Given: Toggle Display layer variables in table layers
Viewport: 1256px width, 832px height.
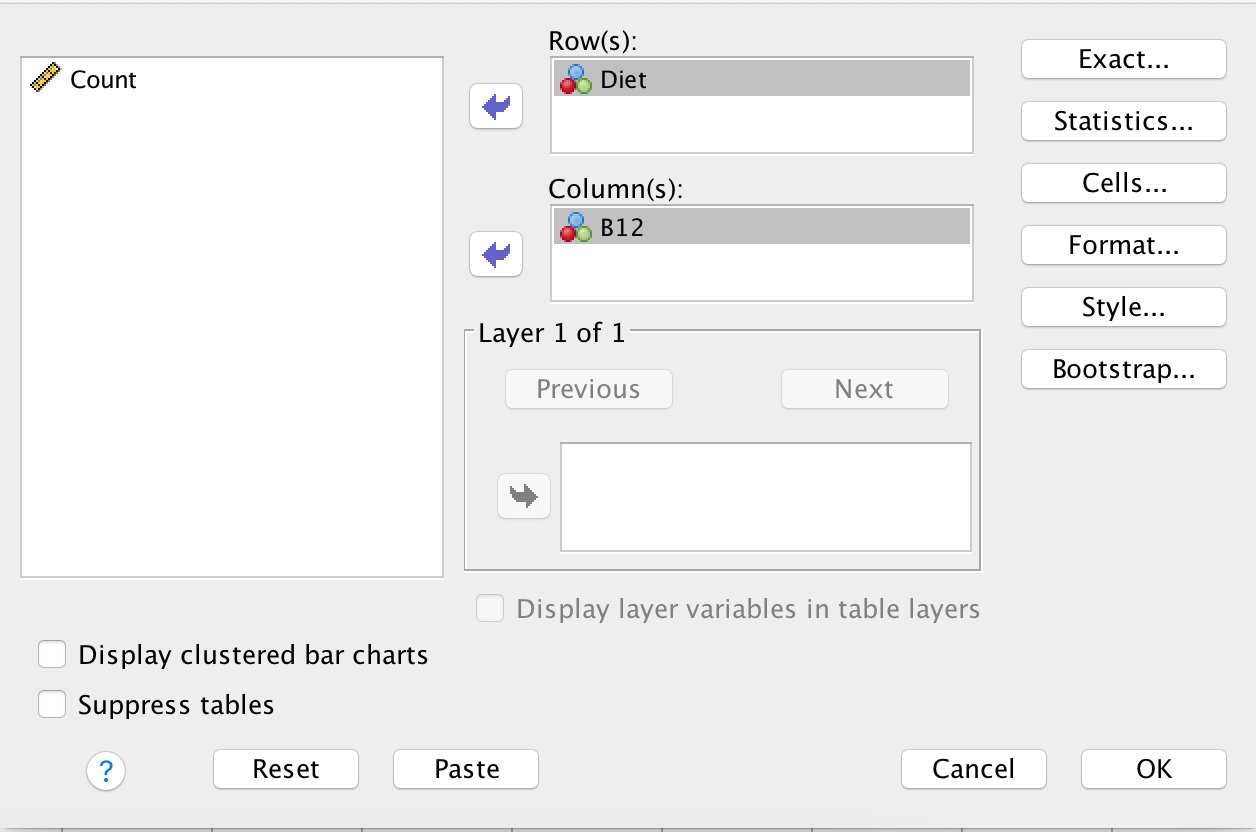Looking at the screenshot, I should click(x=490, y=608).
